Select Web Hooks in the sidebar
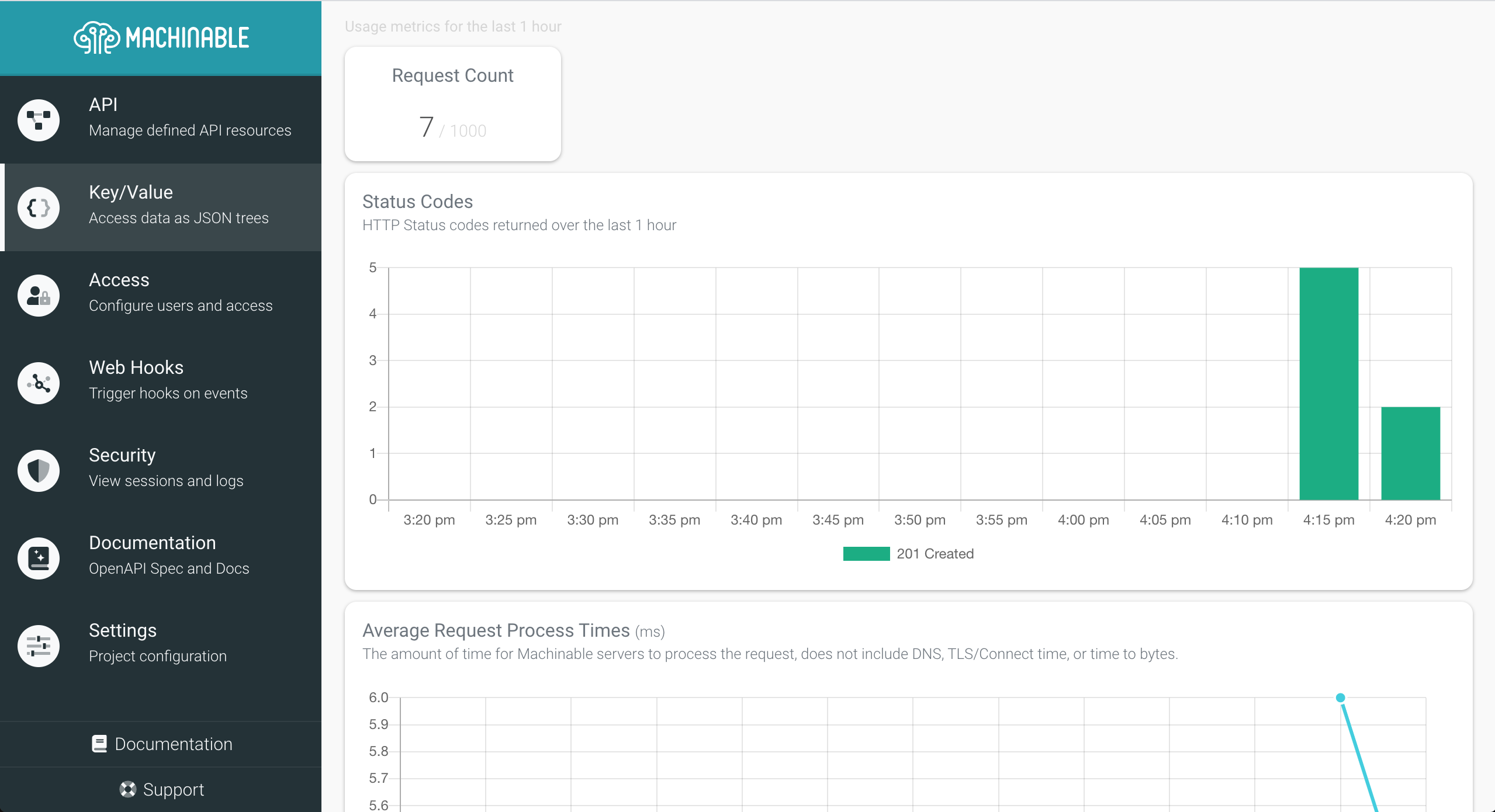This screenshot has height=812, width=1495. pyautogui.click(x=136, y=367)
